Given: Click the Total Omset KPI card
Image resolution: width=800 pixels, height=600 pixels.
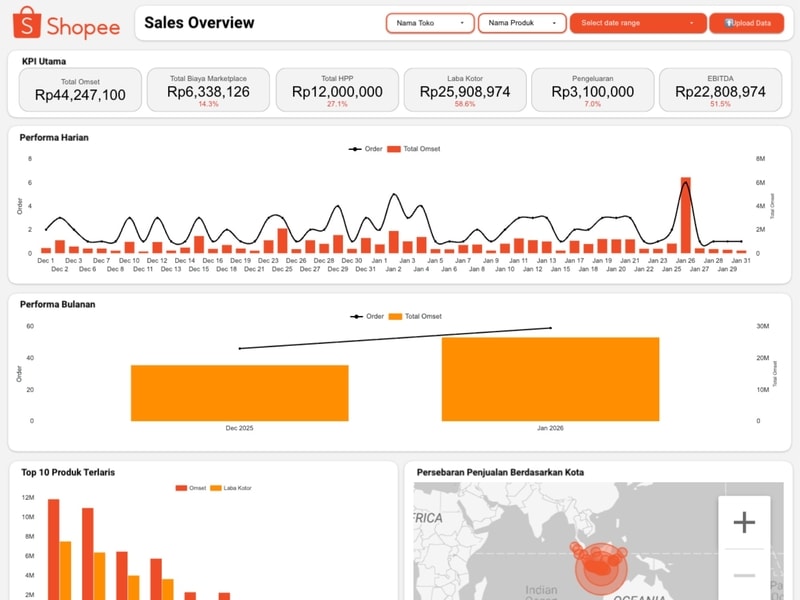Looking at the screenshot, I should (x=80, y=90).
